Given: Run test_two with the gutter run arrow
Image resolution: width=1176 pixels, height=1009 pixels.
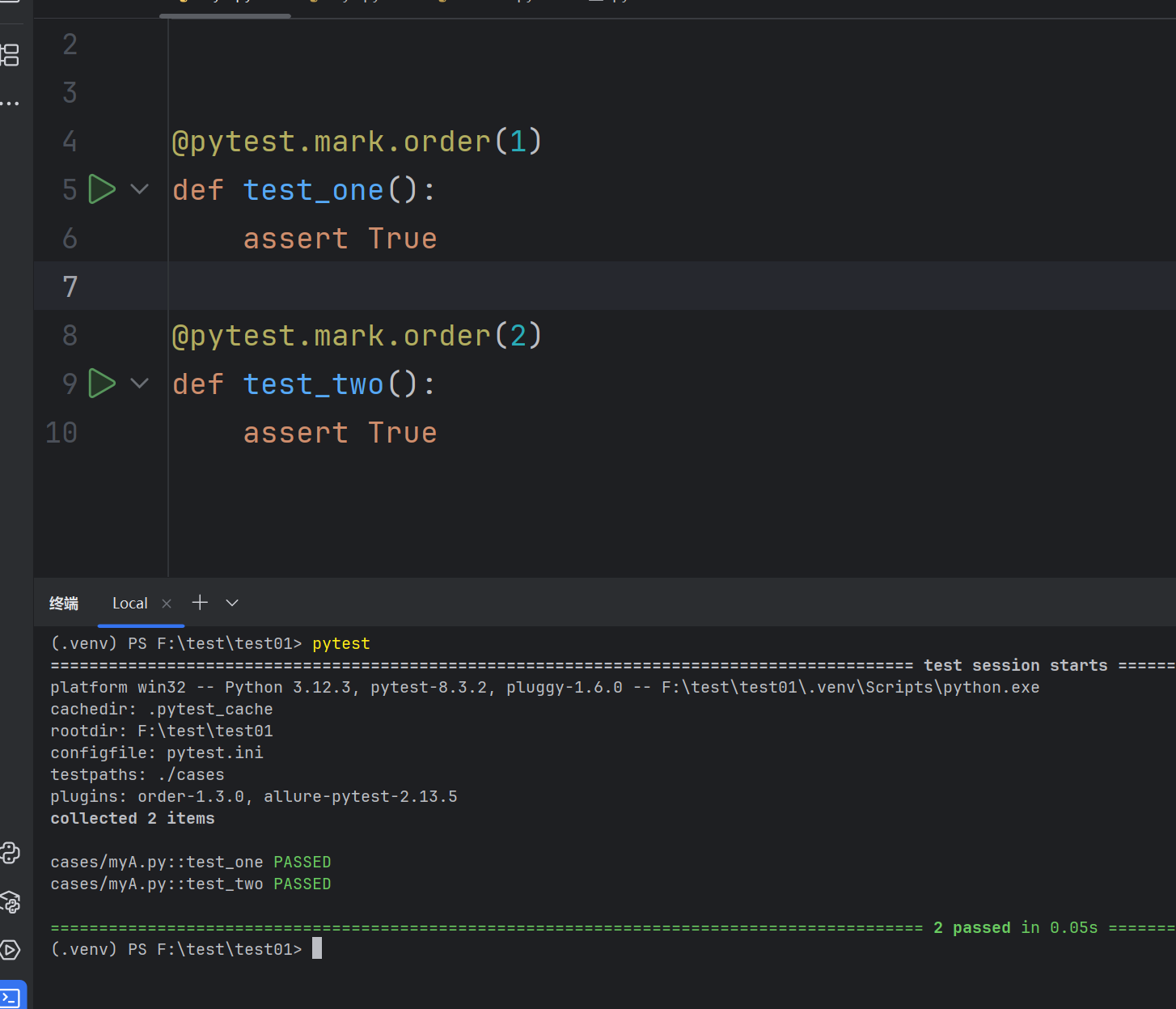Looking at the screenshot, I should point(102,384).
